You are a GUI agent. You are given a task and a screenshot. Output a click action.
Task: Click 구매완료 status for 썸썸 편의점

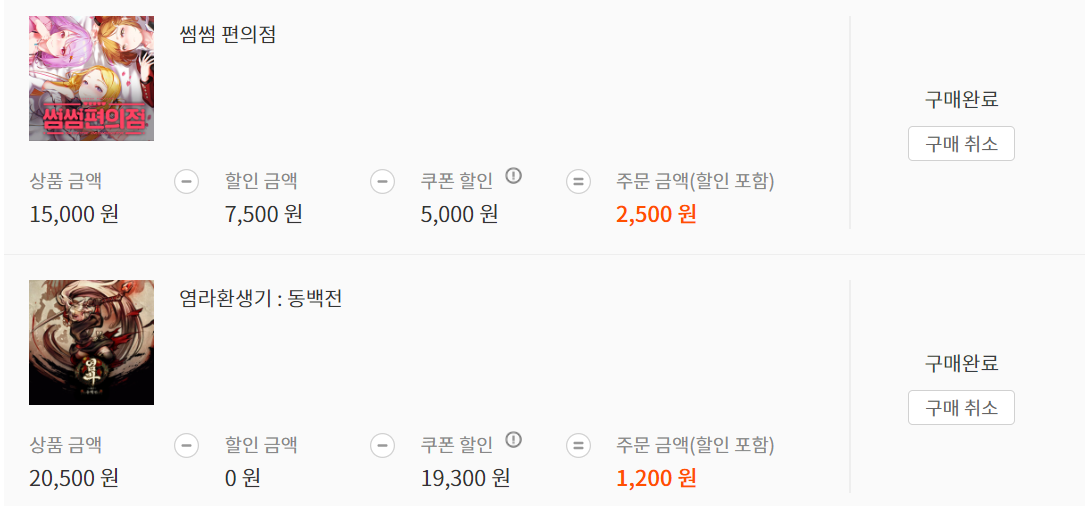click(961, 99)
